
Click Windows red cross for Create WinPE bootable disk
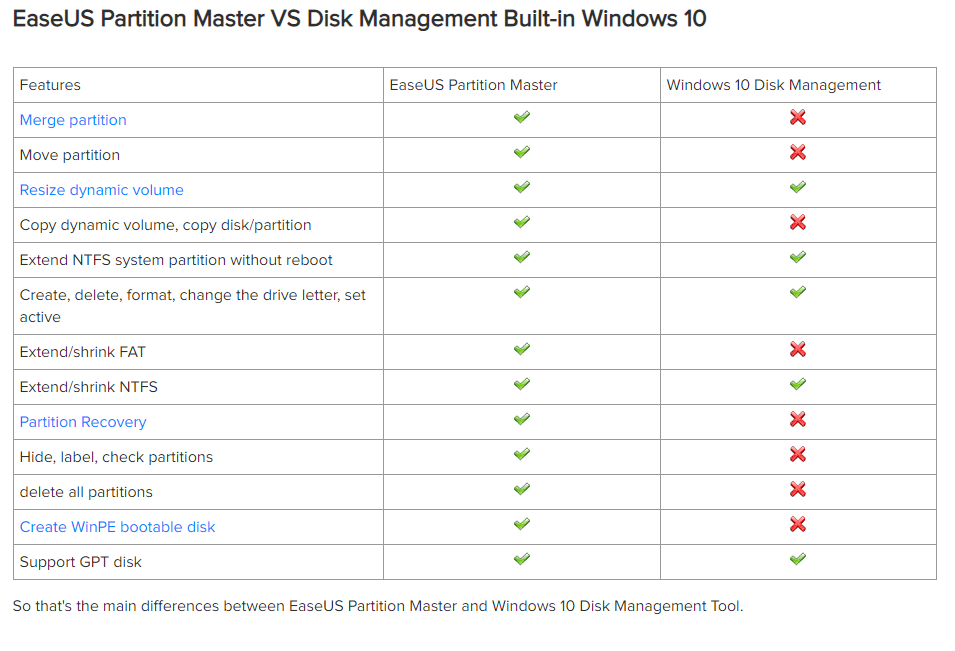pyautogui.click(x=798, y=524)
